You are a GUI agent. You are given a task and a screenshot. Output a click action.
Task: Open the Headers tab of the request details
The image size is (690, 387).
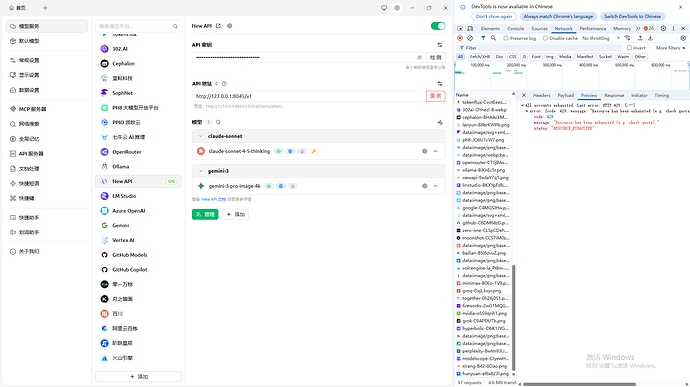coord(542,95)
